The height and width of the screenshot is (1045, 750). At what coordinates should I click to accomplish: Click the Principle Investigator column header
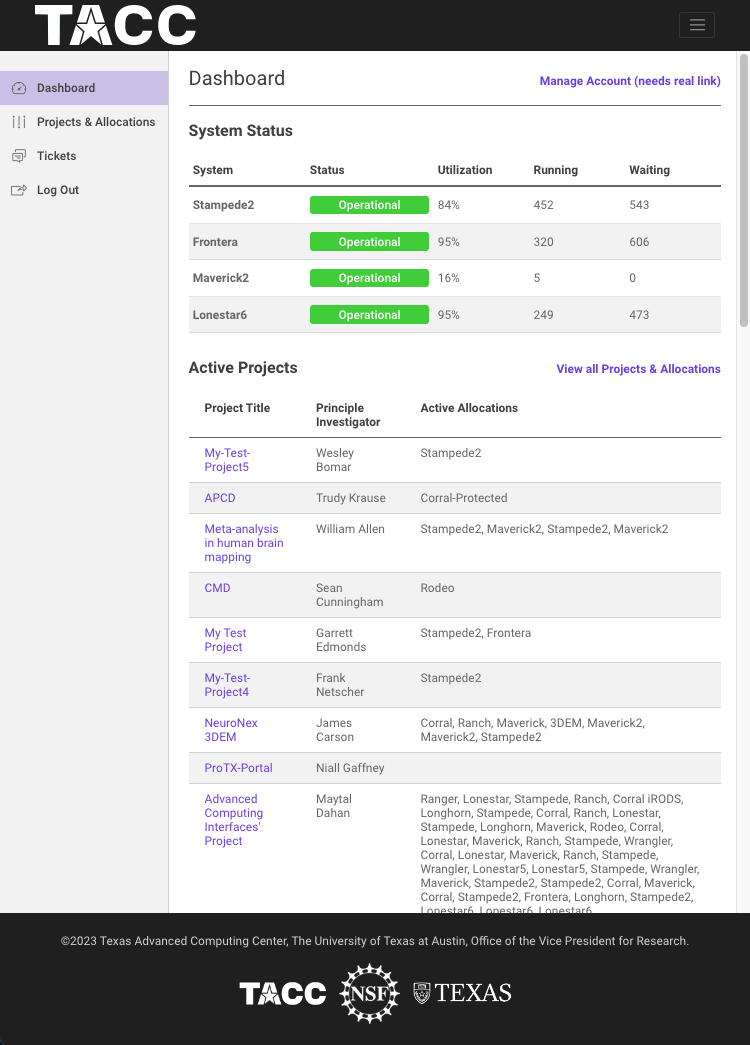click(x=348, y=415)
